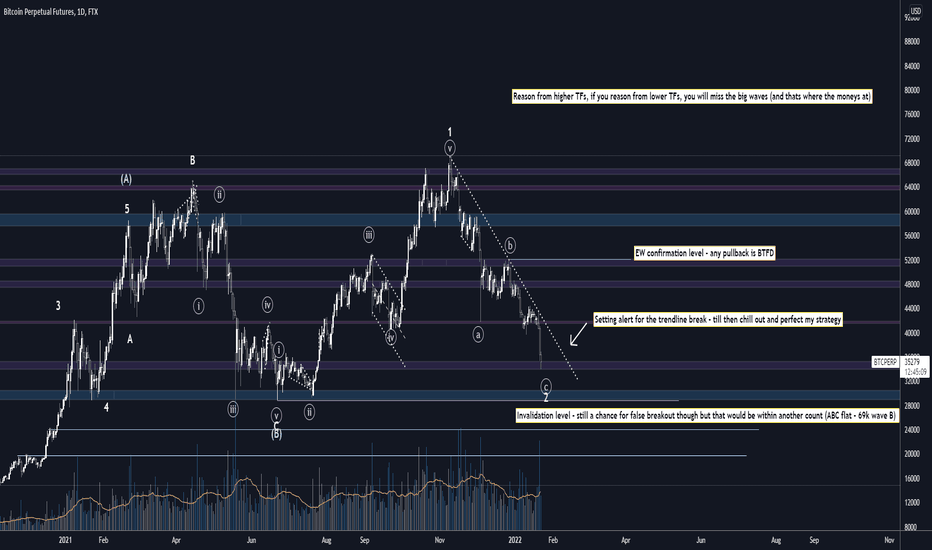The height and width of the screenshot is (550, 932).
Task: Select wave label 2 near the current low
Action: tap(546, 398)
